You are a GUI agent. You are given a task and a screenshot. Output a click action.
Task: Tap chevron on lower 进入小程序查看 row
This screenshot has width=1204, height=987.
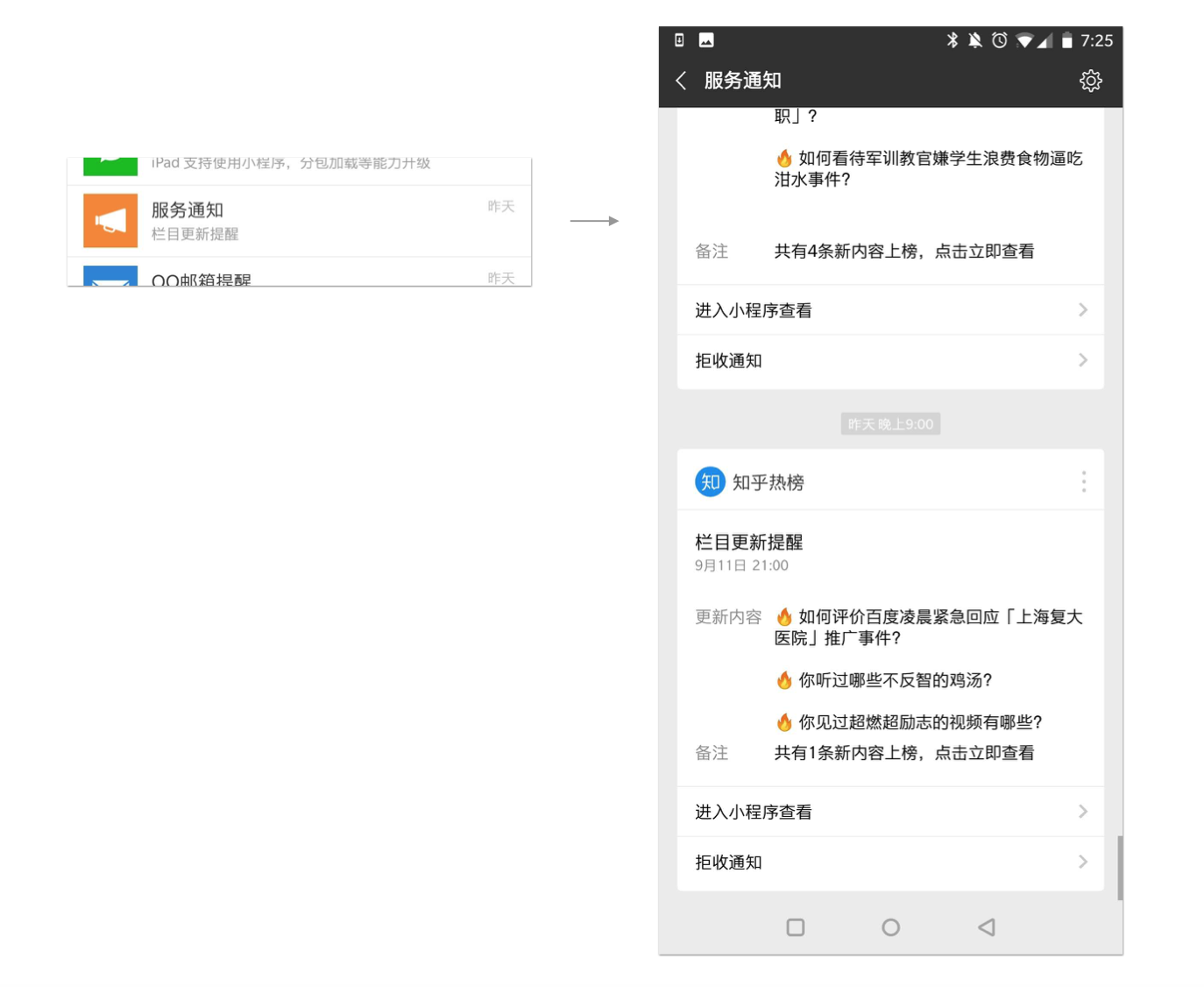pyautogui.click(x=1083, y=812)
